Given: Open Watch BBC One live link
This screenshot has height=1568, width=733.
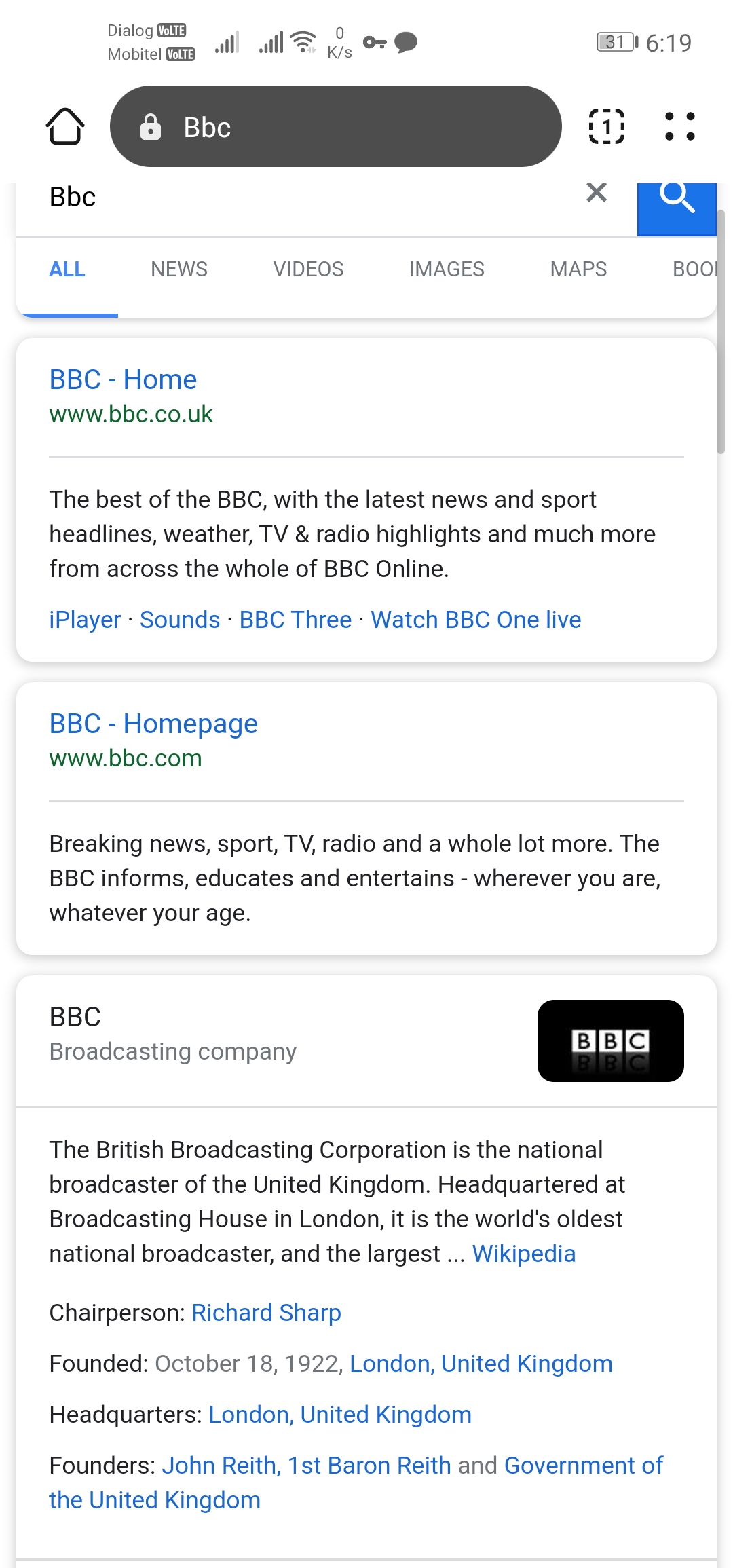Looking at the screenshot, I should click(476, 620).
